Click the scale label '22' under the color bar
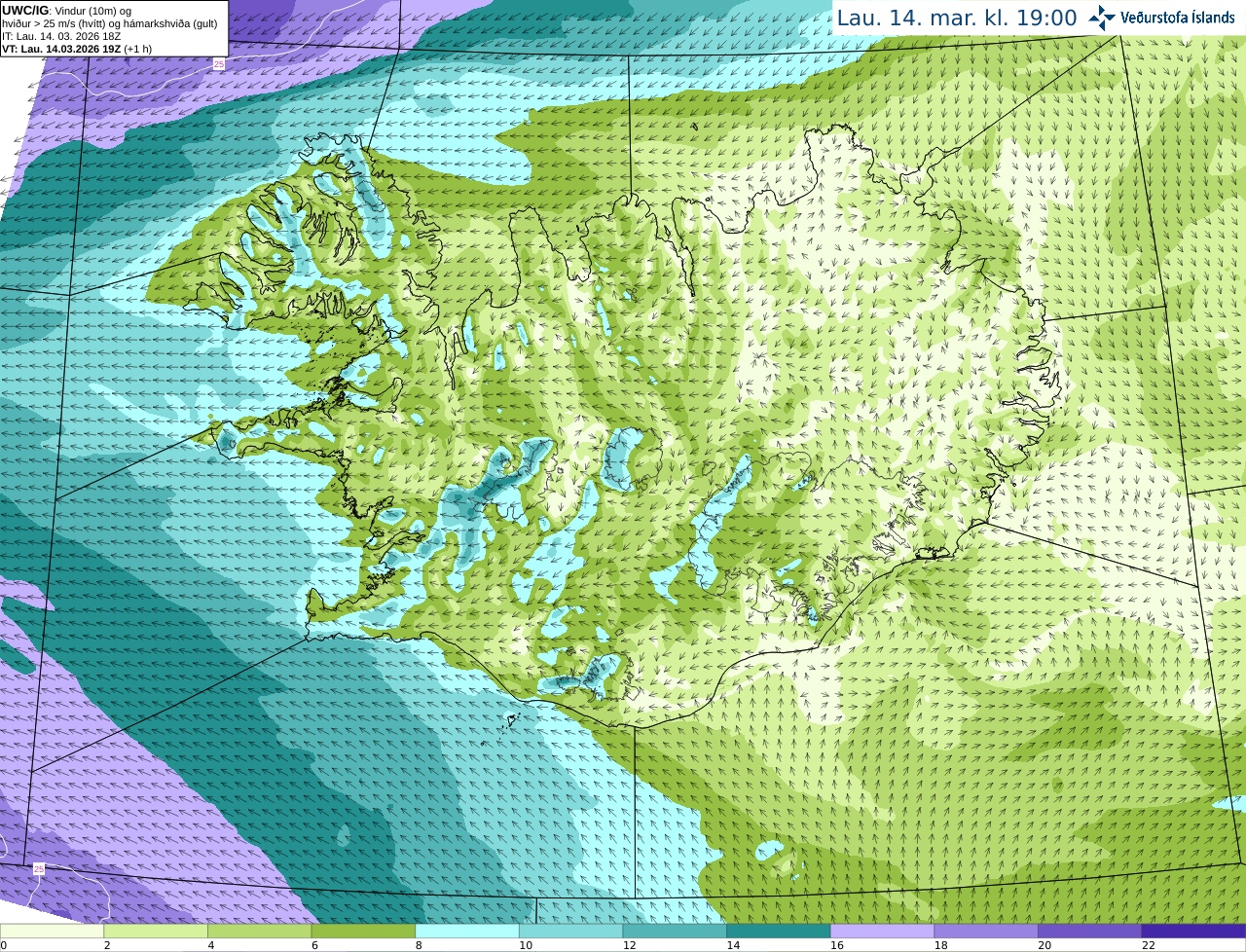The image size is (1246, 952). pyautogui.click(x=1149, y=945)
